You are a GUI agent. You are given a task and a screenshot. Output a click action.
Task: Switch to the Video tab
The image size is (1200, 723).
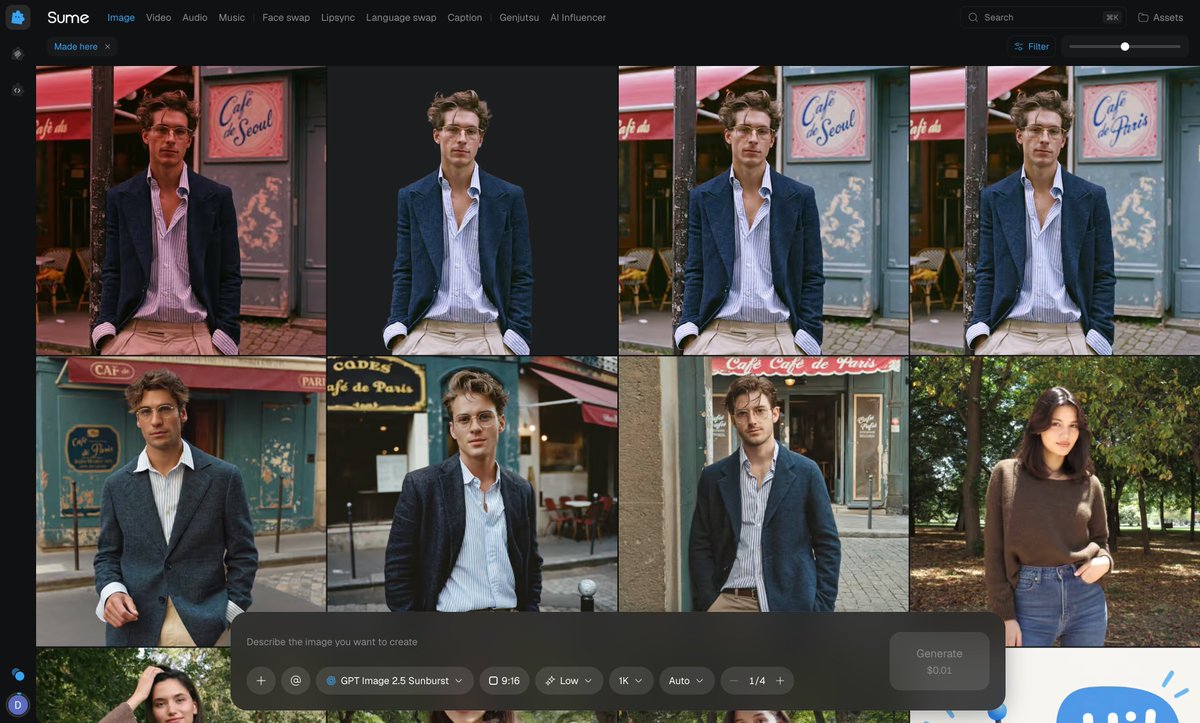point(158,17)
